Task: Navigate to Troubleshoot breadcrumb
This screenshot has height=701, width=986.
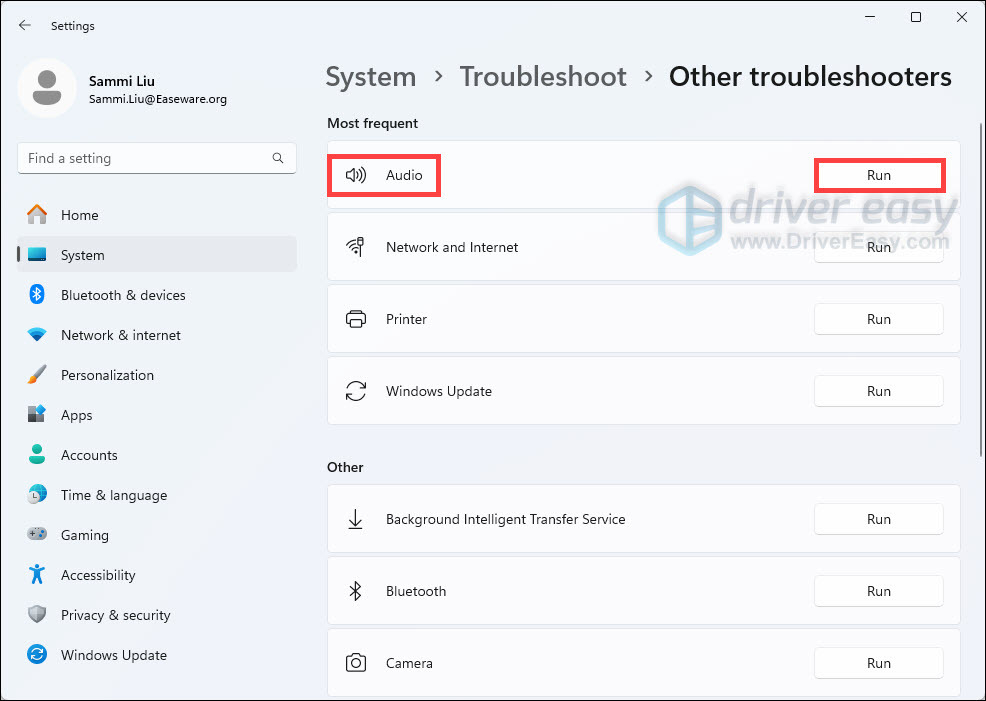Action: (x=543, y=77)
